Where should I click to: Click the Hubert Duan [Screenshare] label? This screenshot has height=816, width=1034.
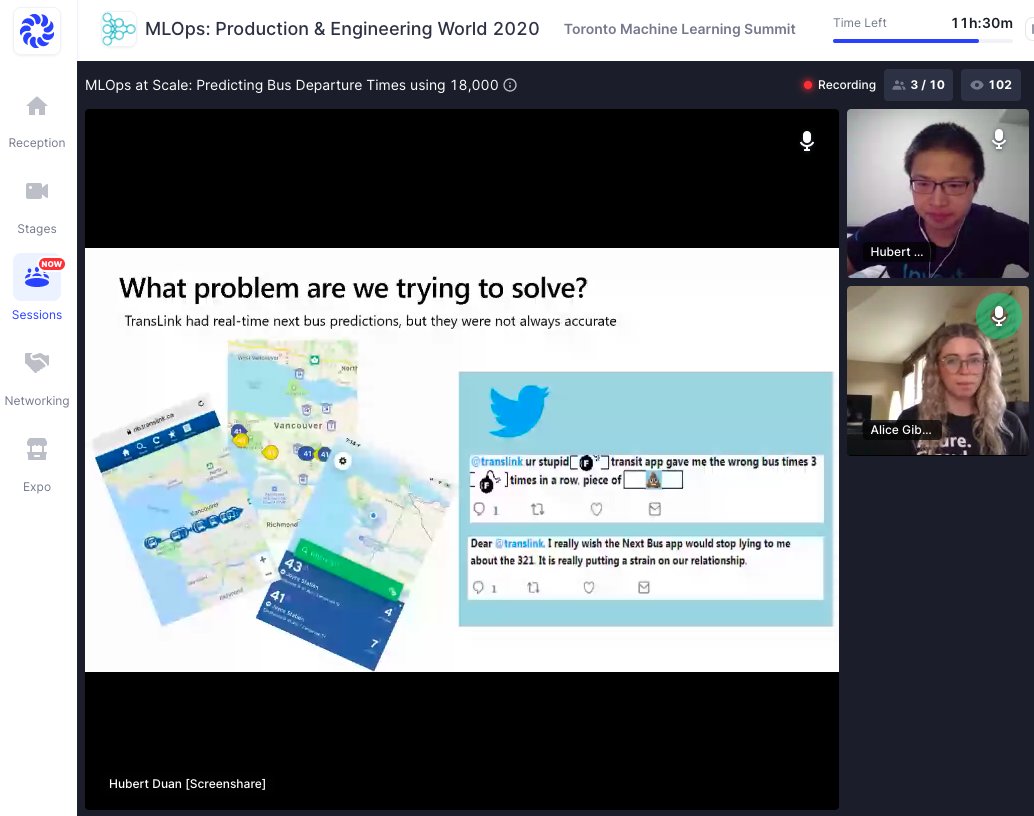coord(187,784)
